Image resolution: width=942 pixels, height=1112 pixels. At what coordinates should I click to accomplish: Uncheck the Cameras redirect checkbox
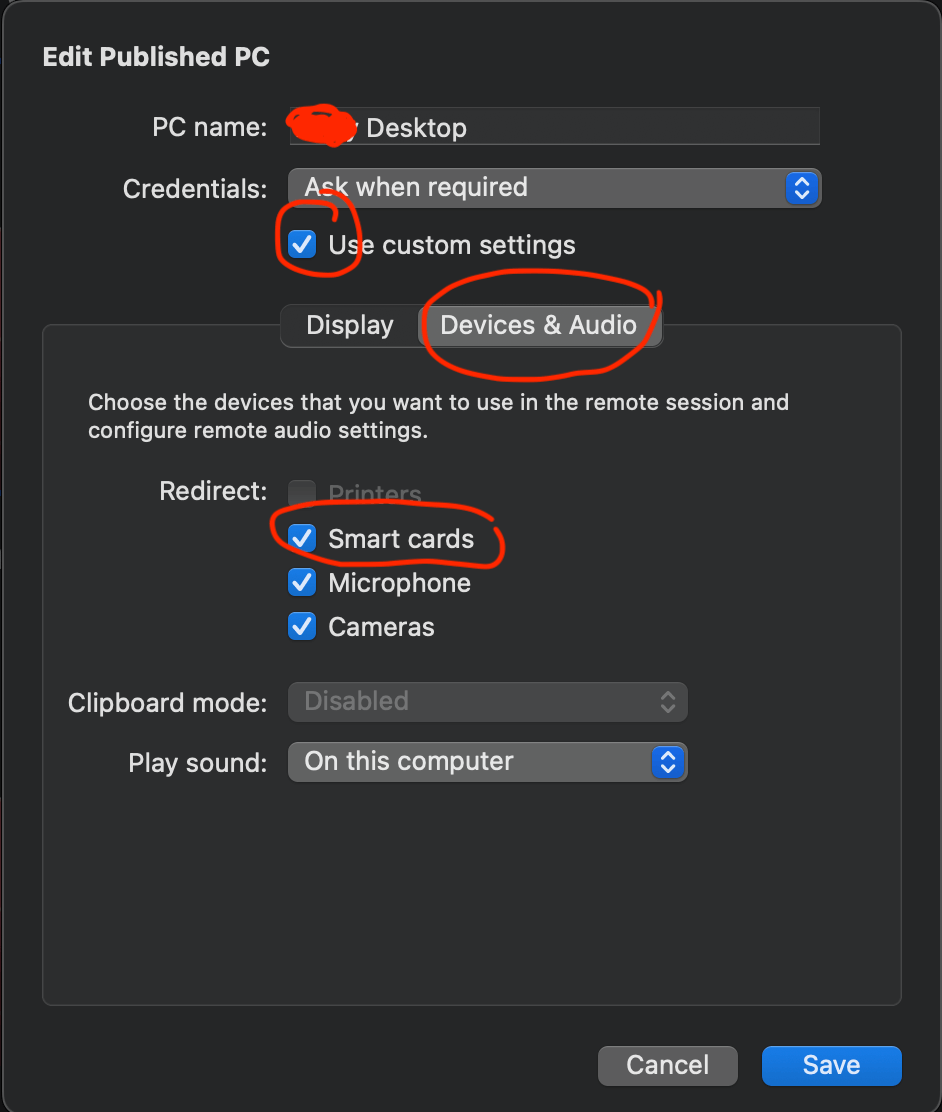pos(302,626)
